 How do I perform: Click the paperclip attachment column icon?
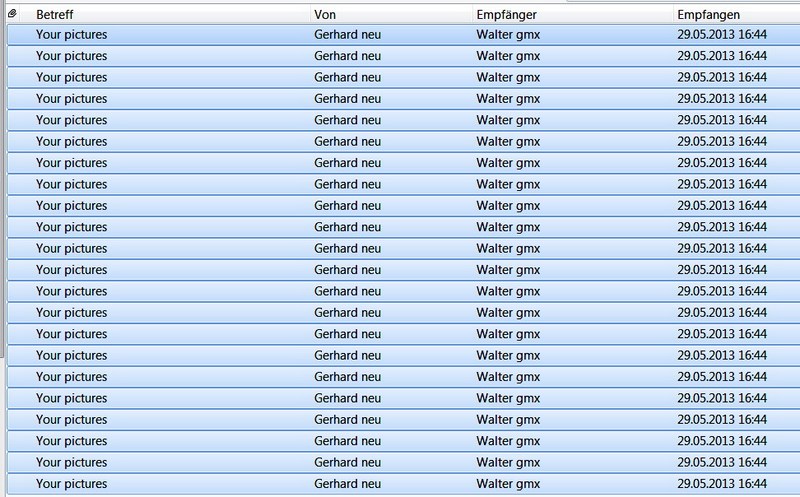13,13
